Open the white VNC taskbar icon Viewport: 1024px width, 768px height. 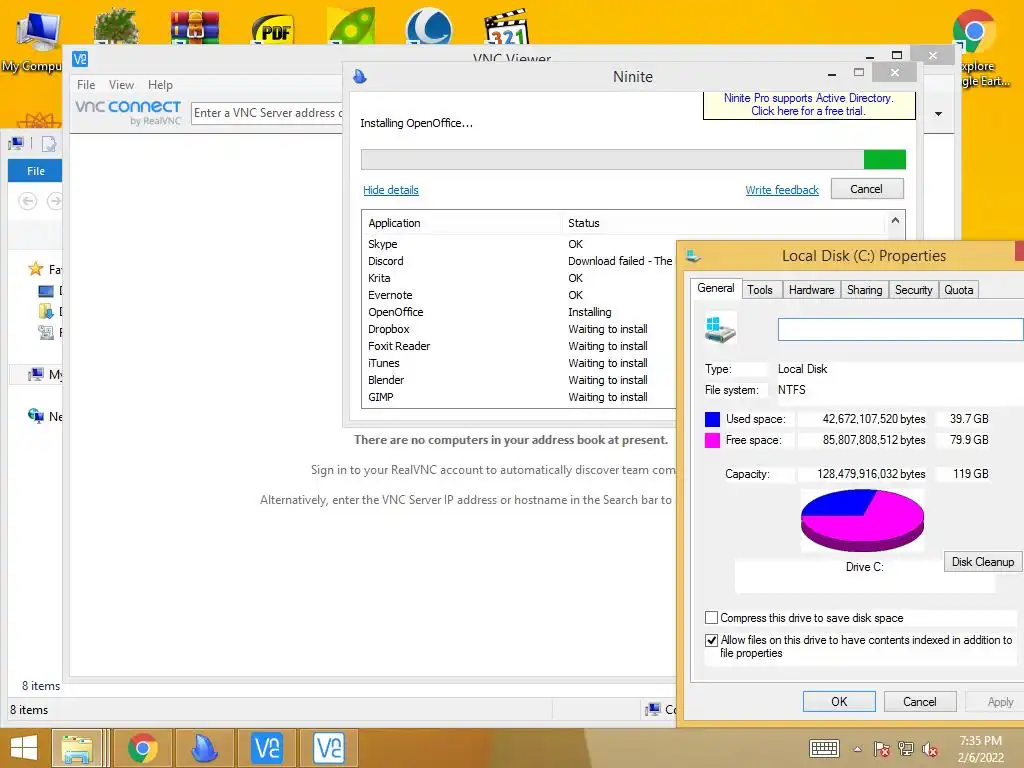[x=328, y=748]
